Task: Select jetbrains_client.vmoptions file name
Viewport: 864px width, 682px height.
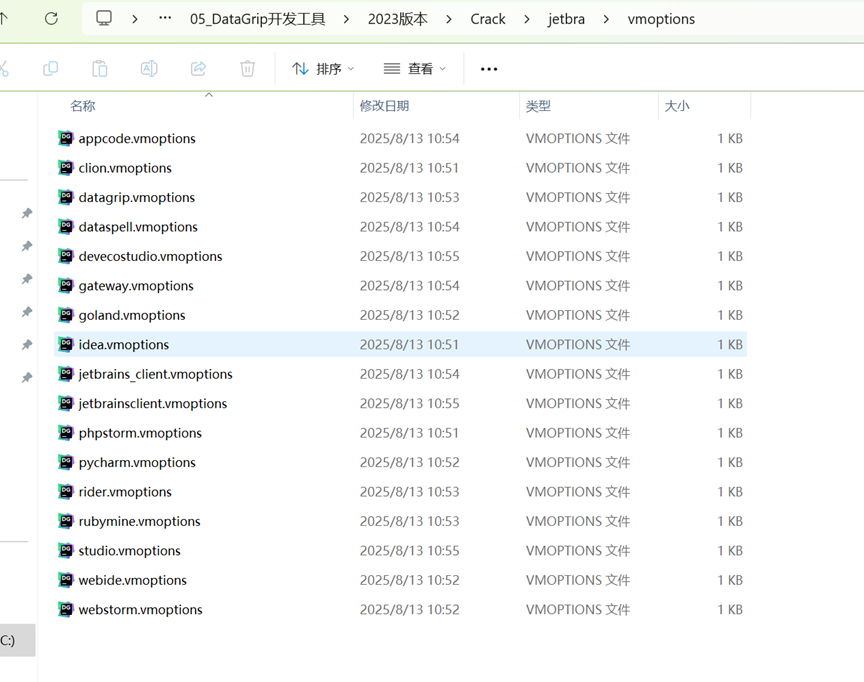Action: 155,374
